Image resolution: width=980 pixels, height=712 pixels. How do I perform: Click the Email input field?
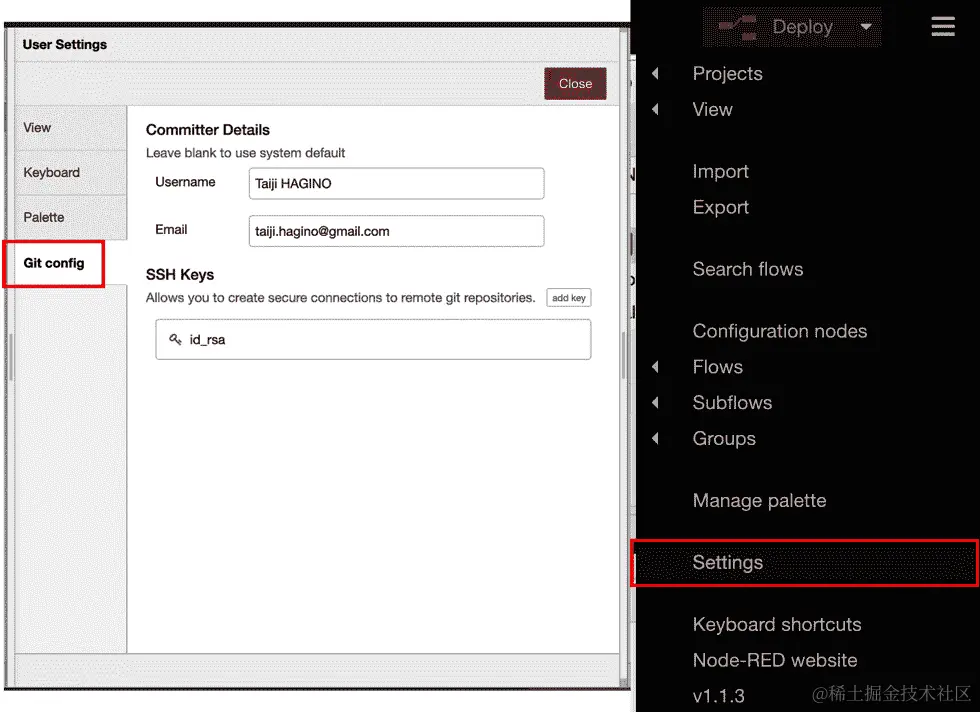point(396,231)
